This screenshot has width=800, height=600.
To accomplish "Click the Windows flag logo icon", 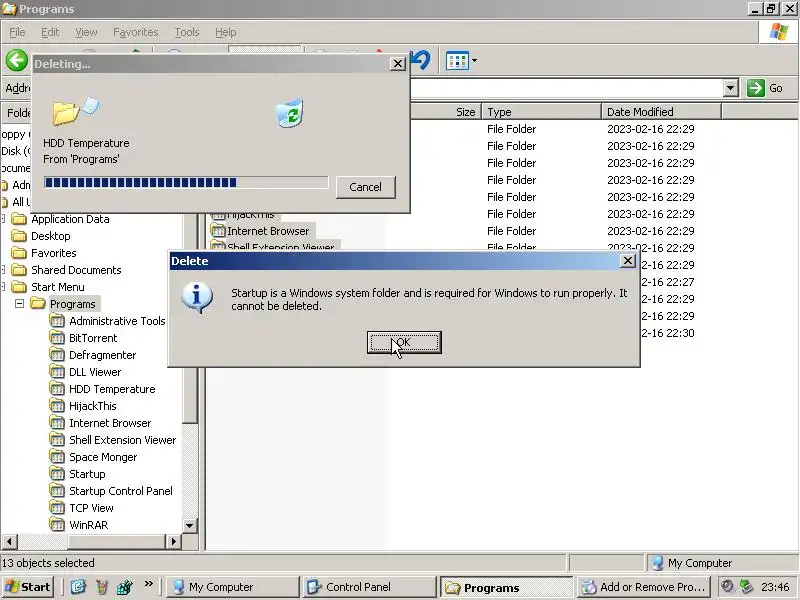I will coord(779,32).
